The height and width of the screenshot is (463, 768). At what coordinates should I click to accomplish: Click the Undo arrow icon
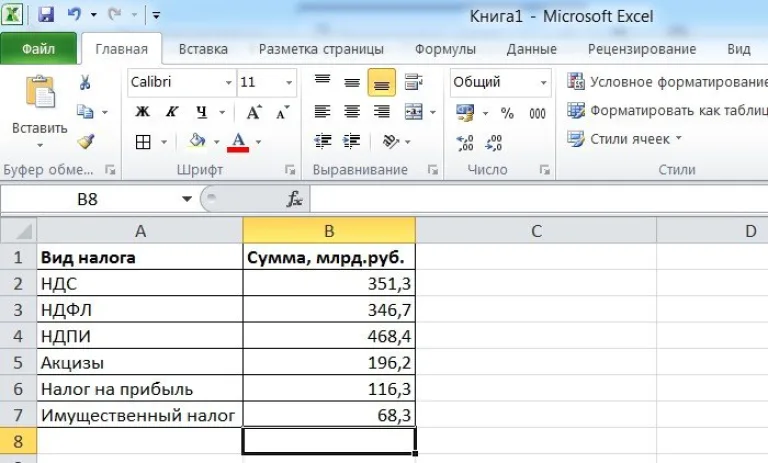(74, 15)
